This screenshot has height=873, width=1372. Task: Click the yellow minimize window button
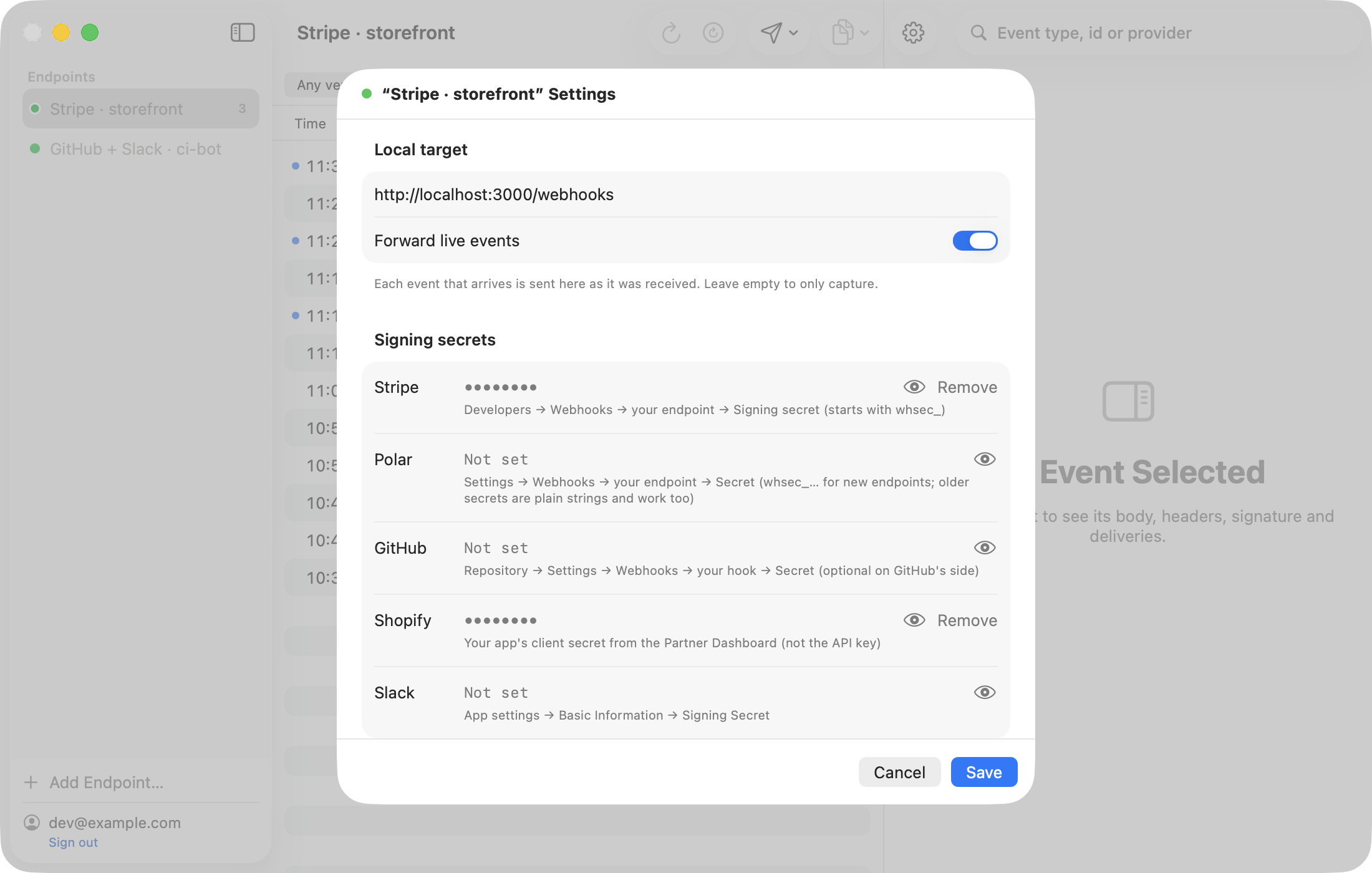(61, 32)
